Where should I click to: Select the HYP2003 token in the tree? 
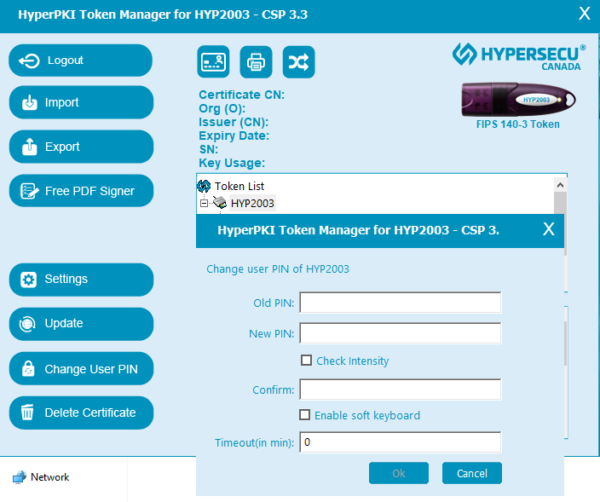[x=253, y=203]
